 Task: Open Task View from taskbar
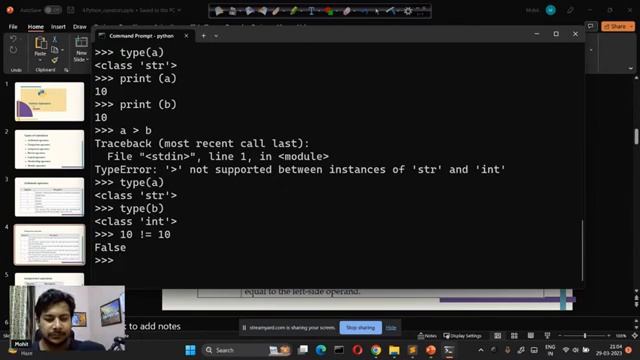tap(303, 350)
